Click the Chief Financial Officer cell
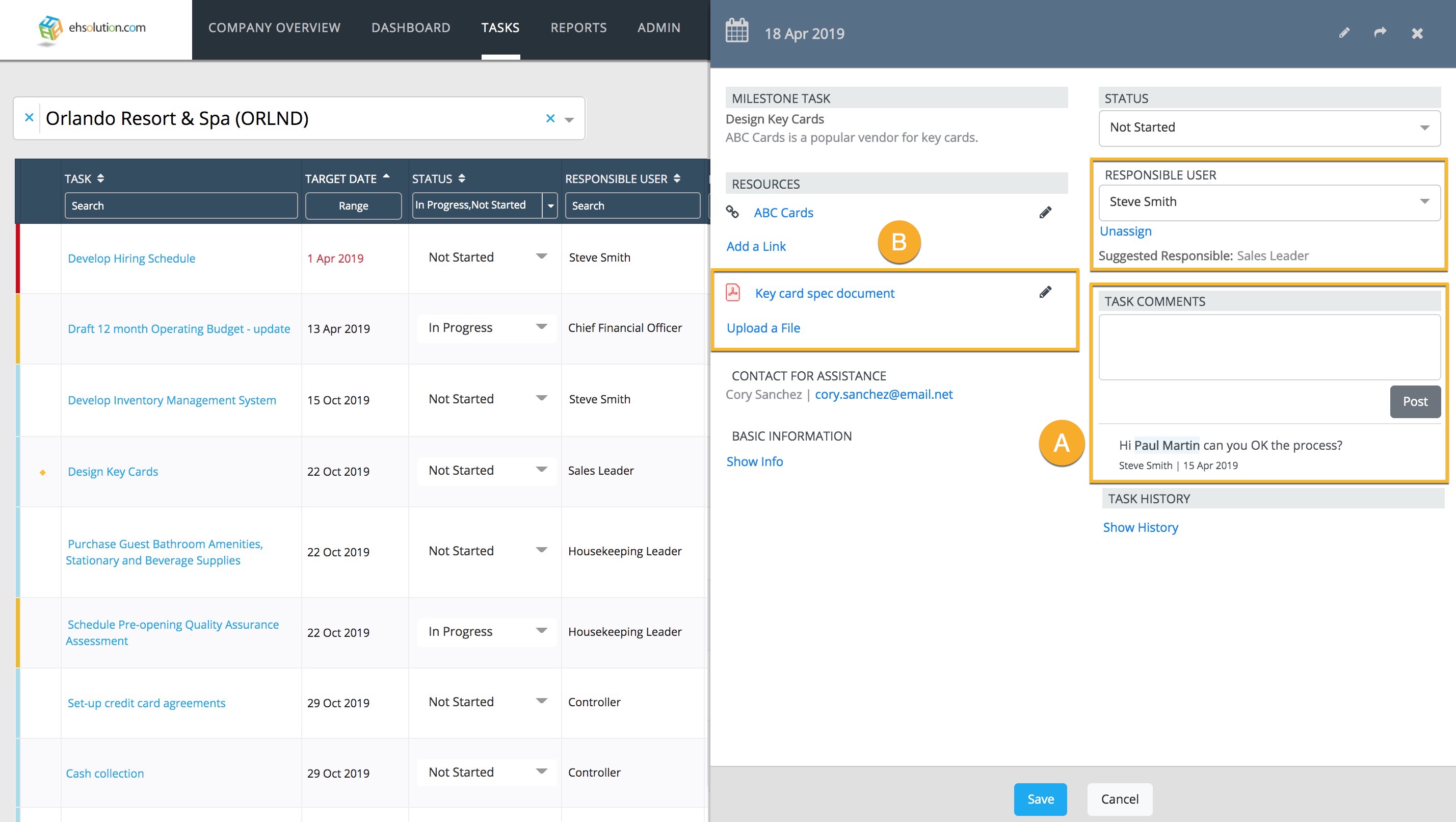 click(x=625, y=327)
